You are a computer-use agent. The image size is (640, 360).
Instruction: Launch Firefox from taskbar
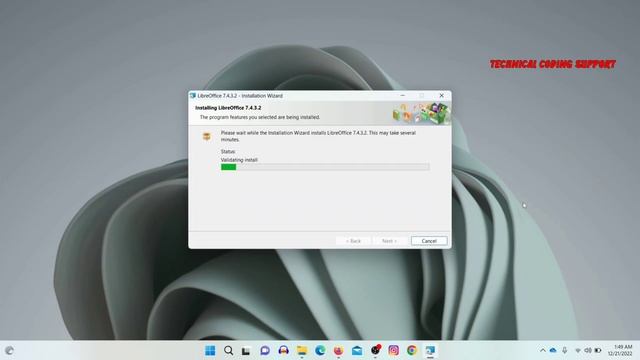click(x=338, y=350)
